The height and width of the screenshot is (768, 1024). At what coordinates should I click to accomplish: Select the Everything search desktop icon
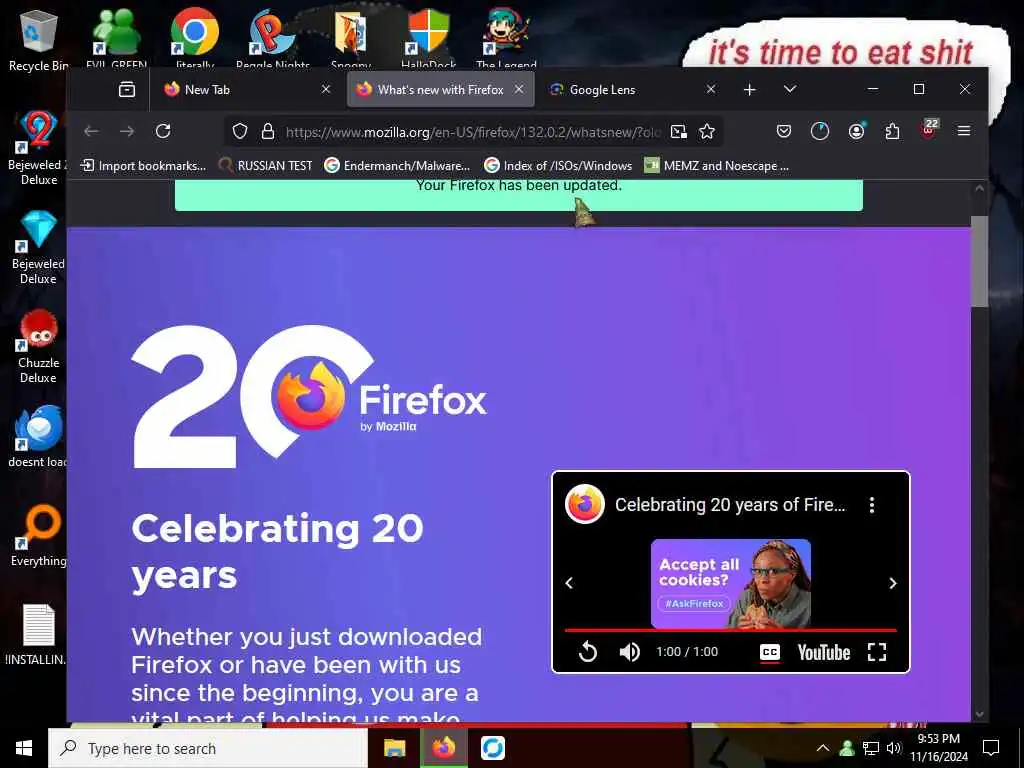pyautogui.click(x=38, y=536)
